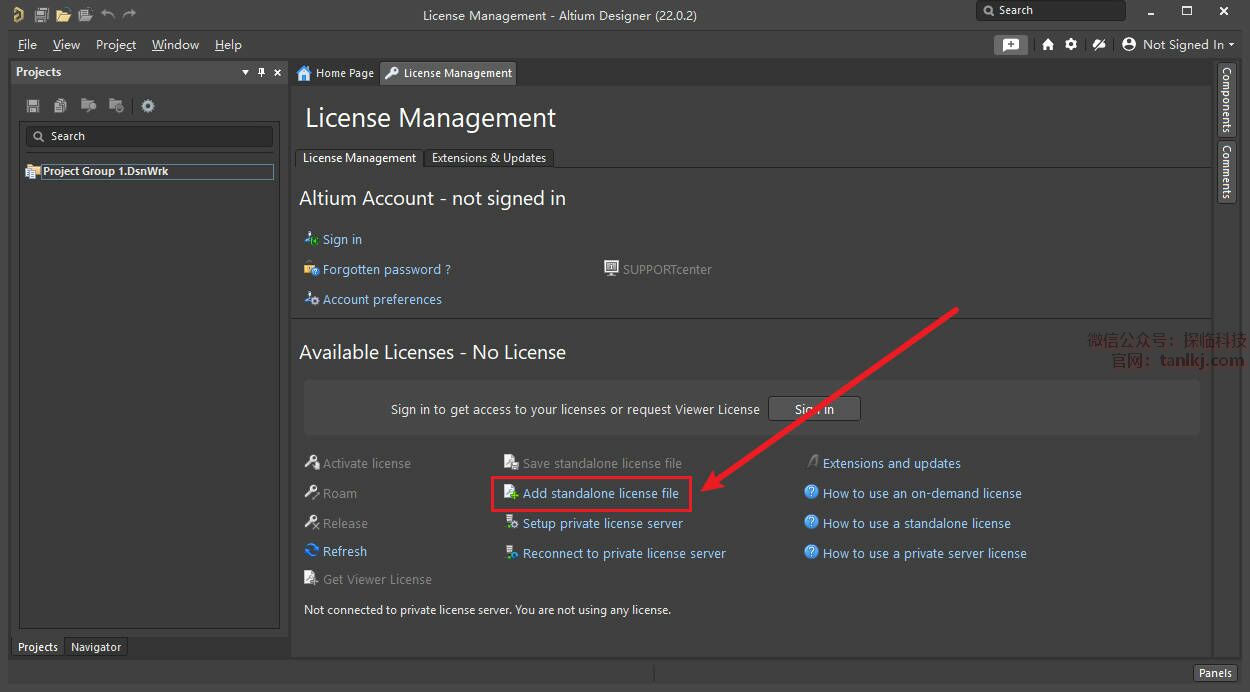This screenshot has width=1250, height=692.
Task: Switch to Extensions & Updates tab
Action: [x=488, y=158]
